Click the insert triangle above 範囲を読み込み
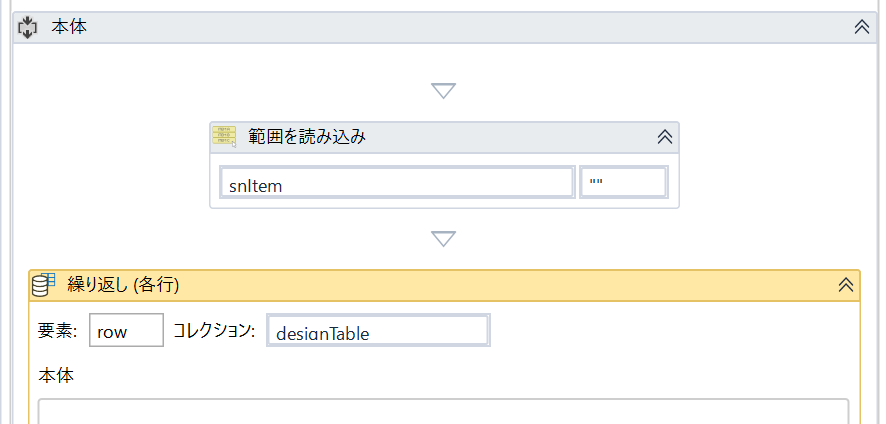Viewport: 886px width, 424px height. [443, 91]
